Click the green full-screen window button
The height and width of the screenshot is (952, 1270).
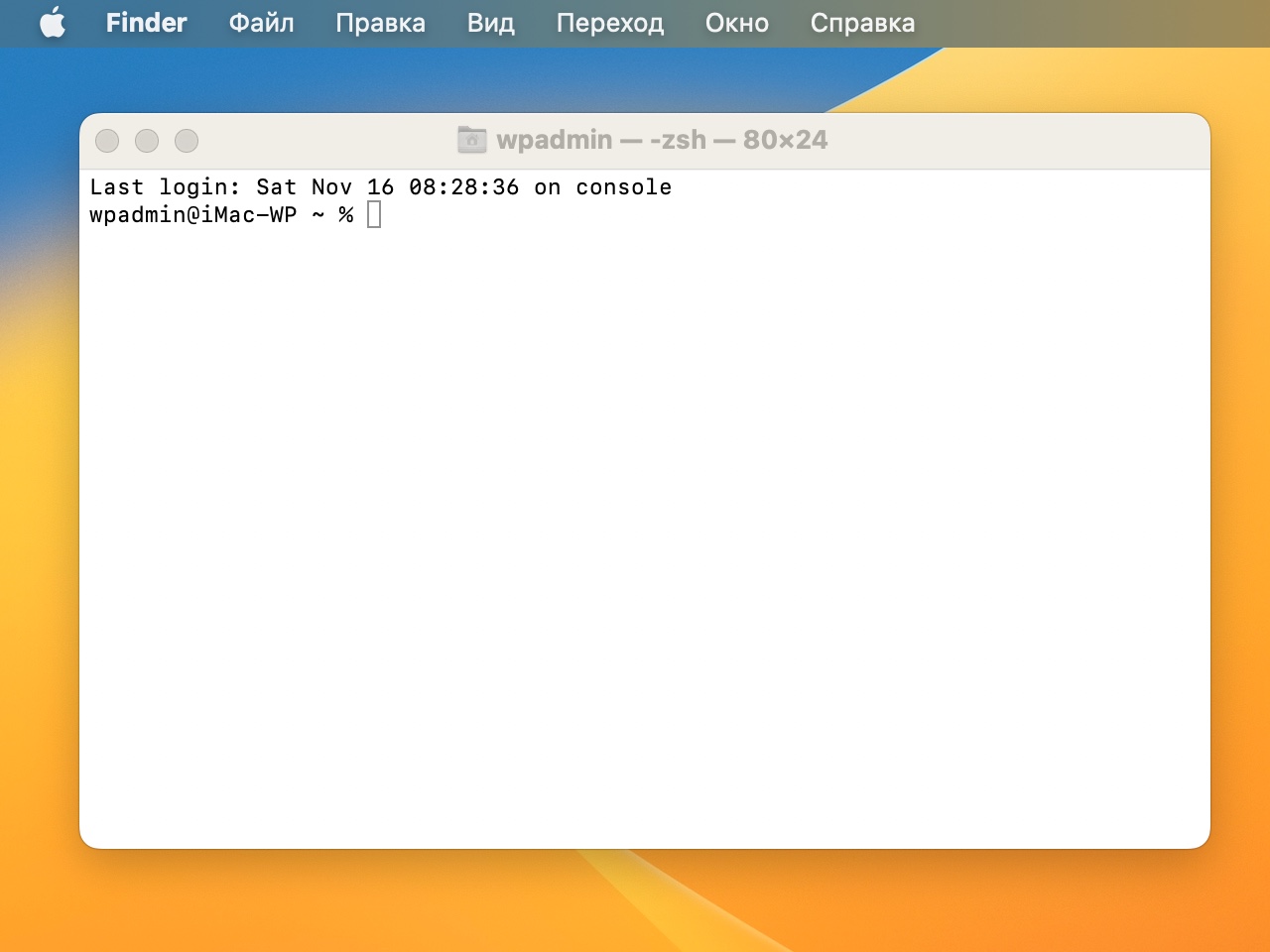click(x=187, y=141)
